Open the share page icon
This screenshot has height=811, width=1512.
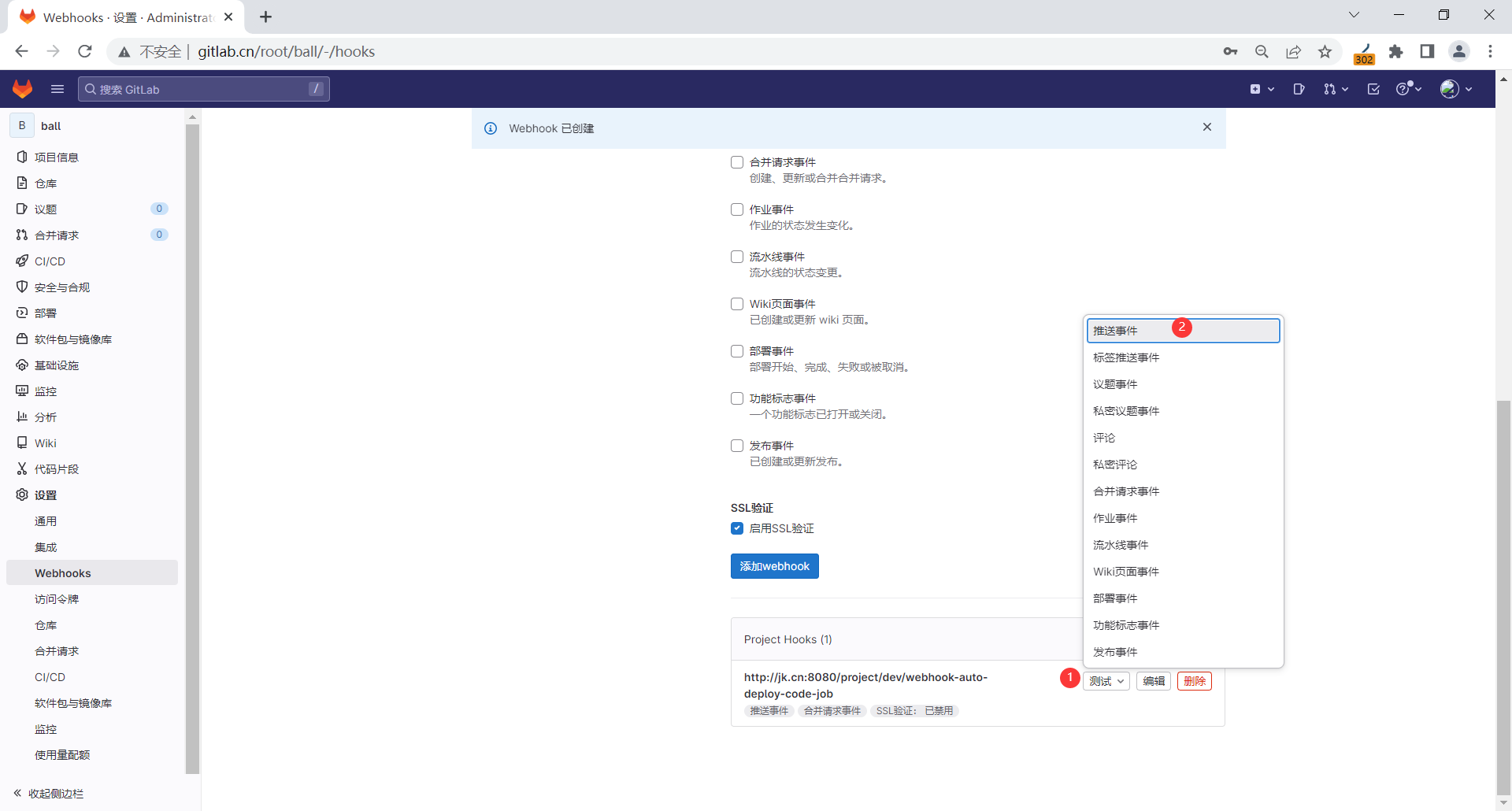point(1294,51)
